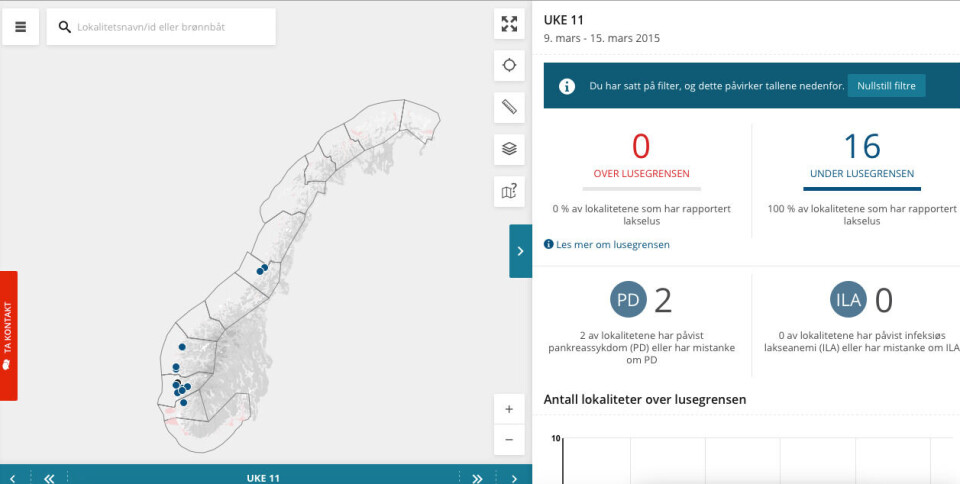
Task: Focus the Lokalitetsnavn search field
Action: (170, 27)
